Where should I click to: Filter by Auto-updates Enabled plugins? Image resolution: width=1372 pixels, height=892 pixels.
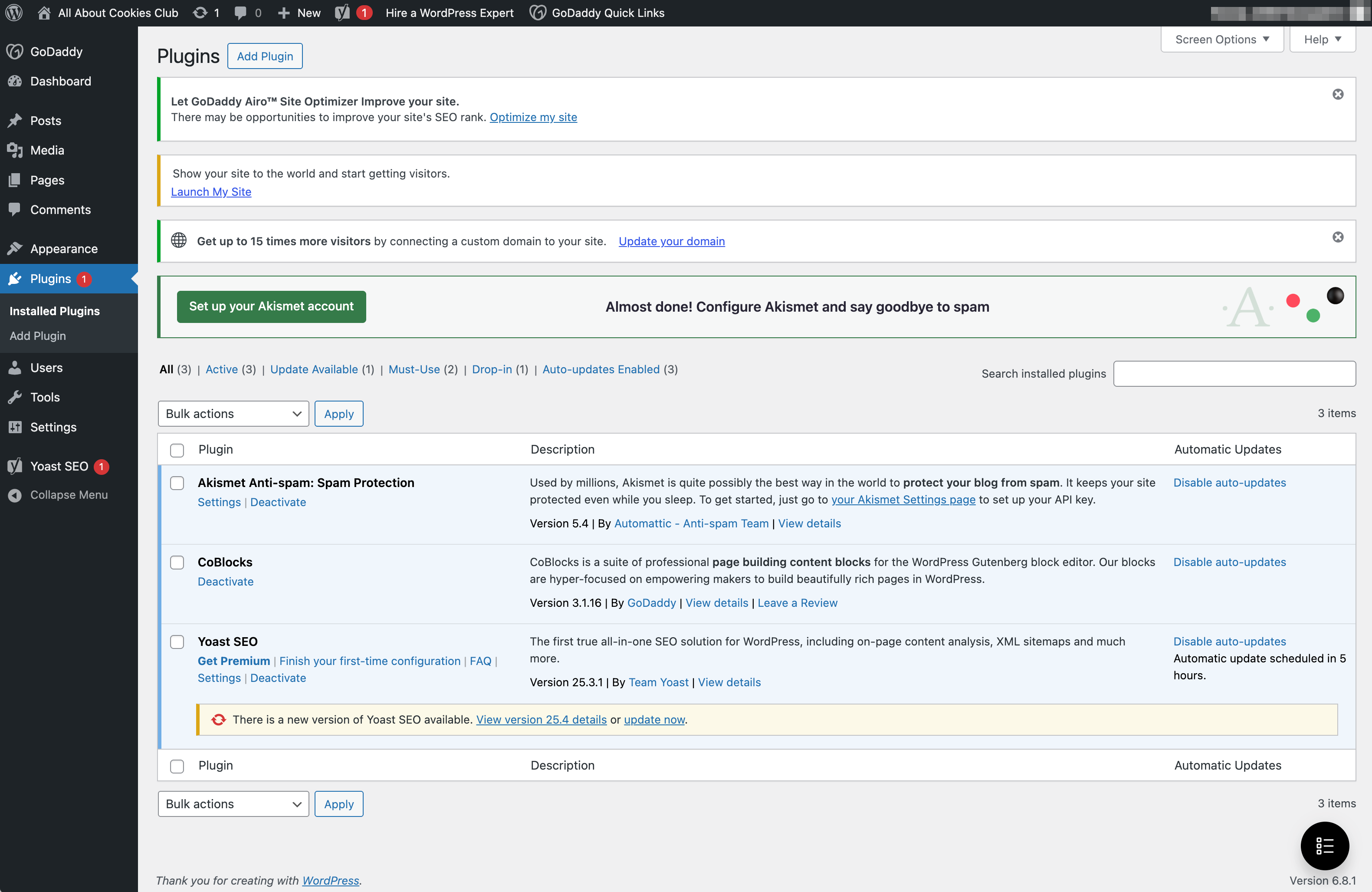[x=601, y=369]
